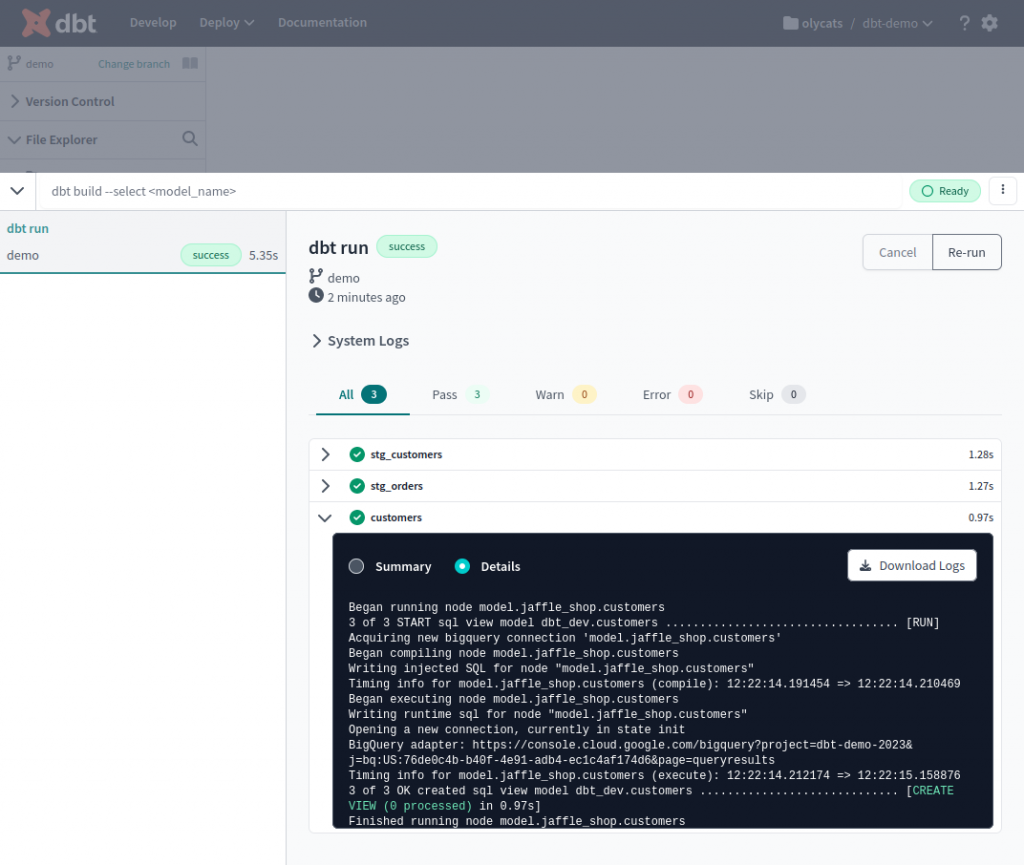Image resolution: width=1024 pixels, height=865 pixels.
Task: Search files with File Explorer magnifier icon
Action: pyautogui.click(x=190, y=138)
